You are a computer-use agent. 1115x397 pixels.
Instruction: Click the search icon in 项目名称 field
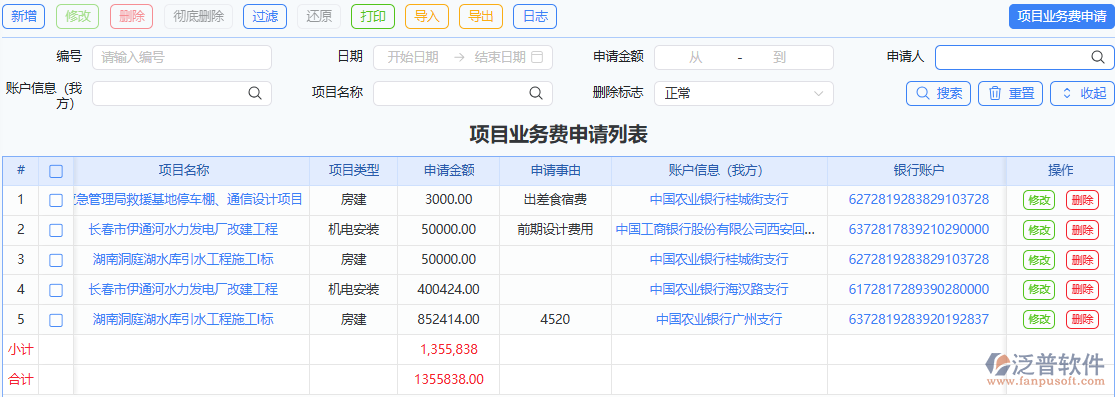[x=535, y=92]
